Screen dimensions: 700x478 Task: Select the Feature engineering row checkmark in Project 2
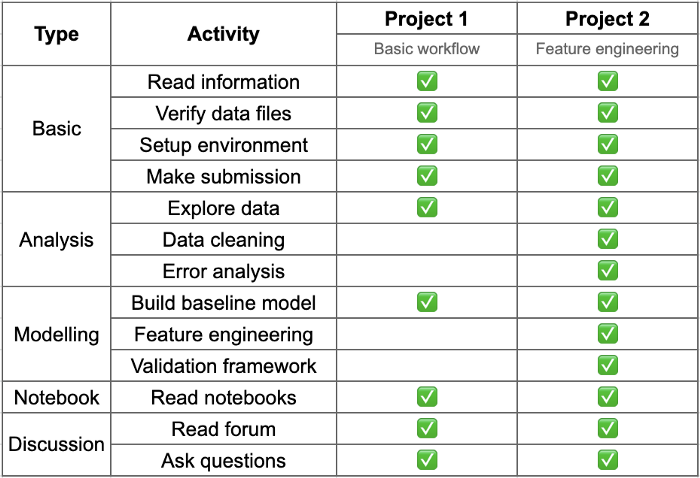(608, 334)
